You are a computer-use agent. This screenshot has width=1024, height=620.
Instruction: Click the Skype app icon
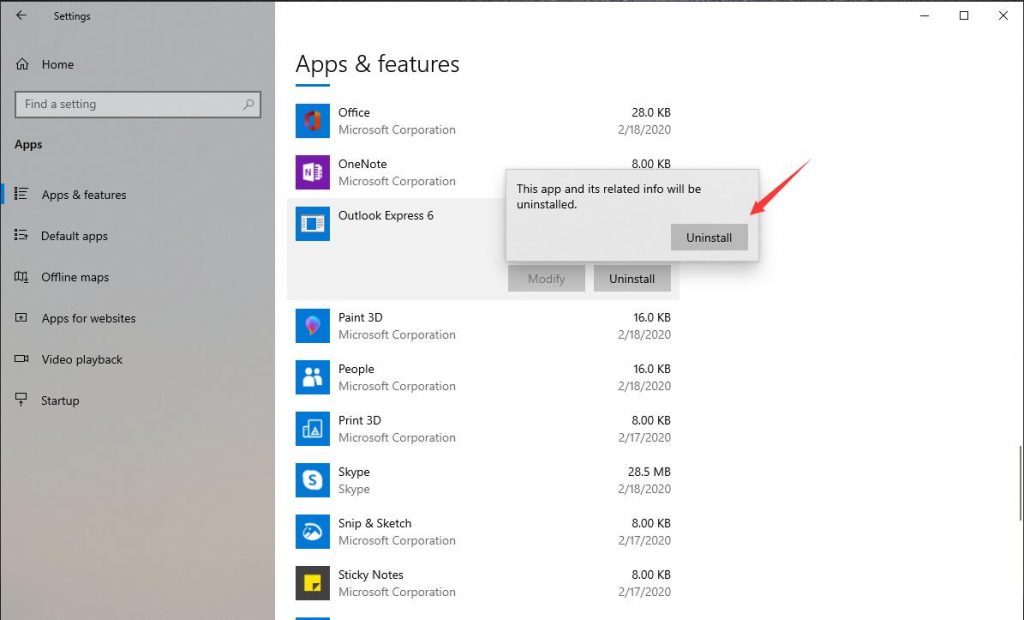312,480
